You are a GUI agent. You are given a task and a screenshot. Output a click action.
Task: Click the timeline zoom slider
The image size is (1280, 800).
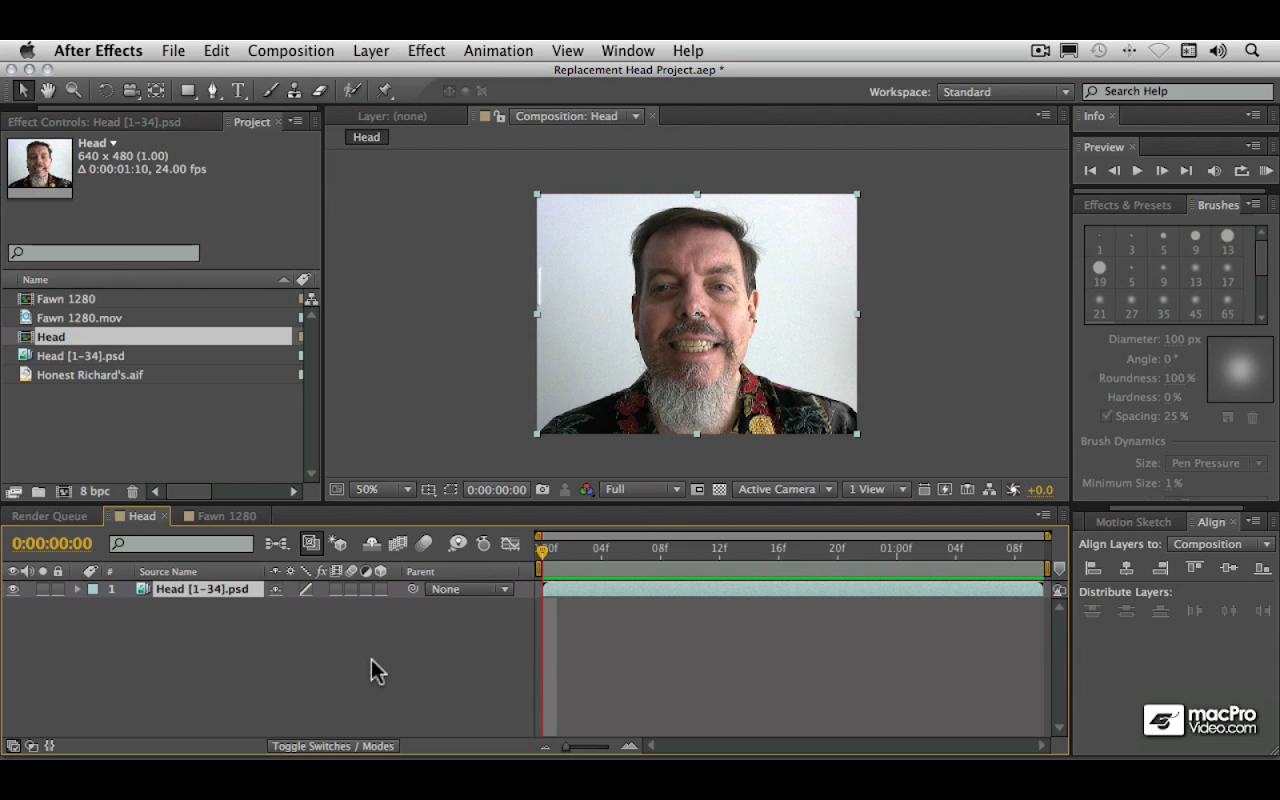point(567,747)
